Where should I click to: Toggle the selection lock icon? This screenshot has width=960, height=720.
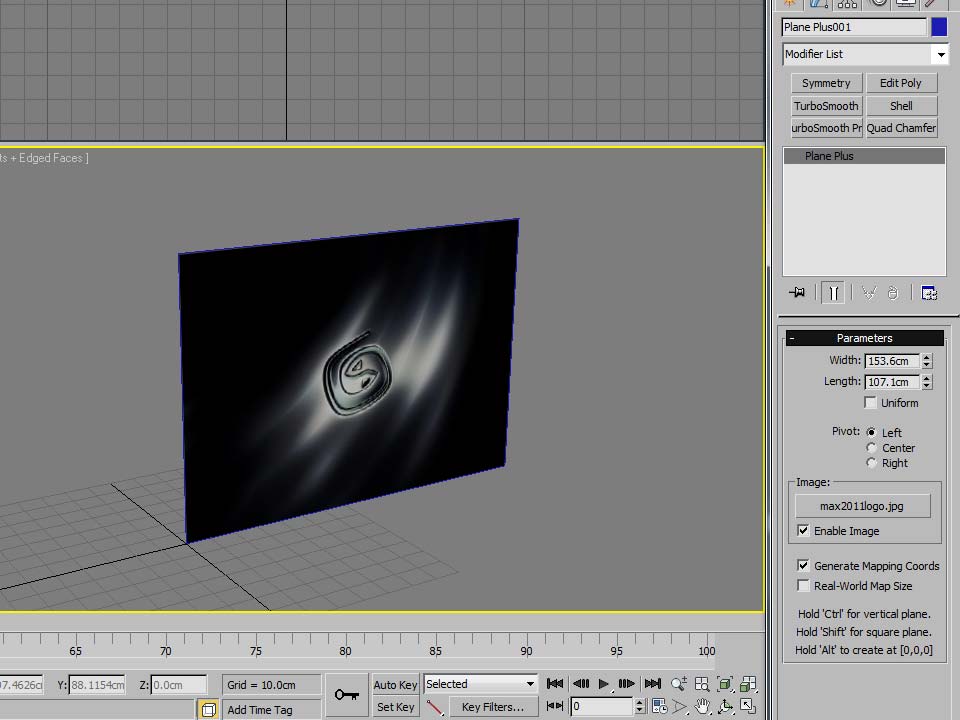point(208,710)
